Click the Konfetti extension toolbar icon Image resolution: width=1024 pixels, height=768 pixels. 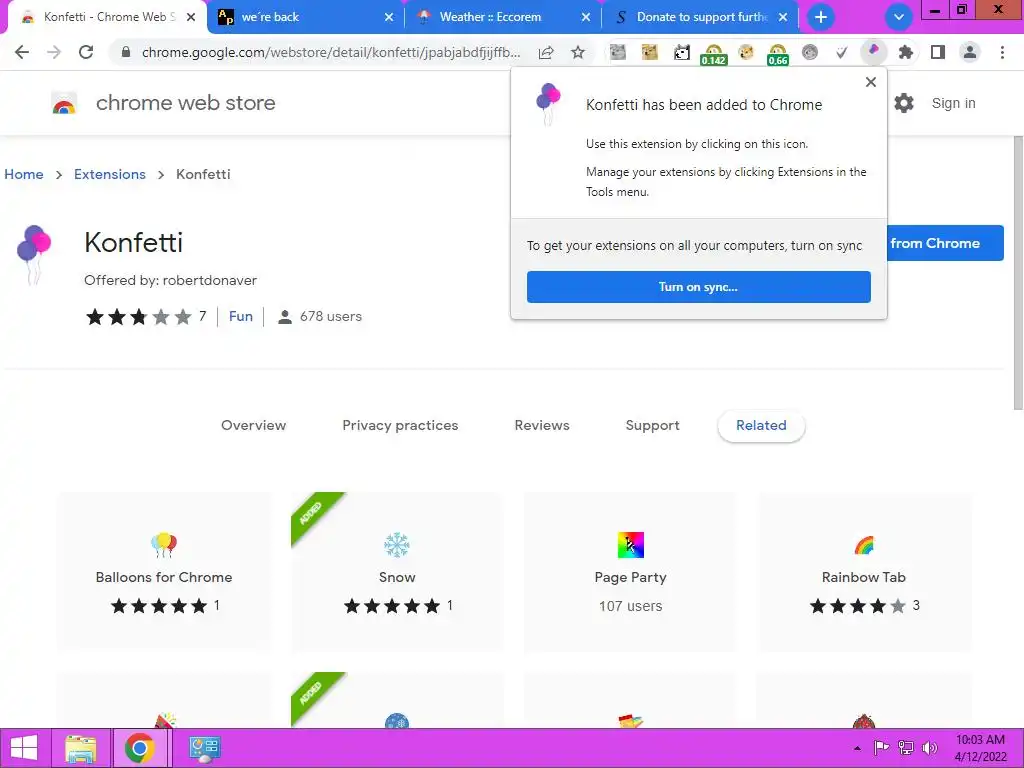873,52
